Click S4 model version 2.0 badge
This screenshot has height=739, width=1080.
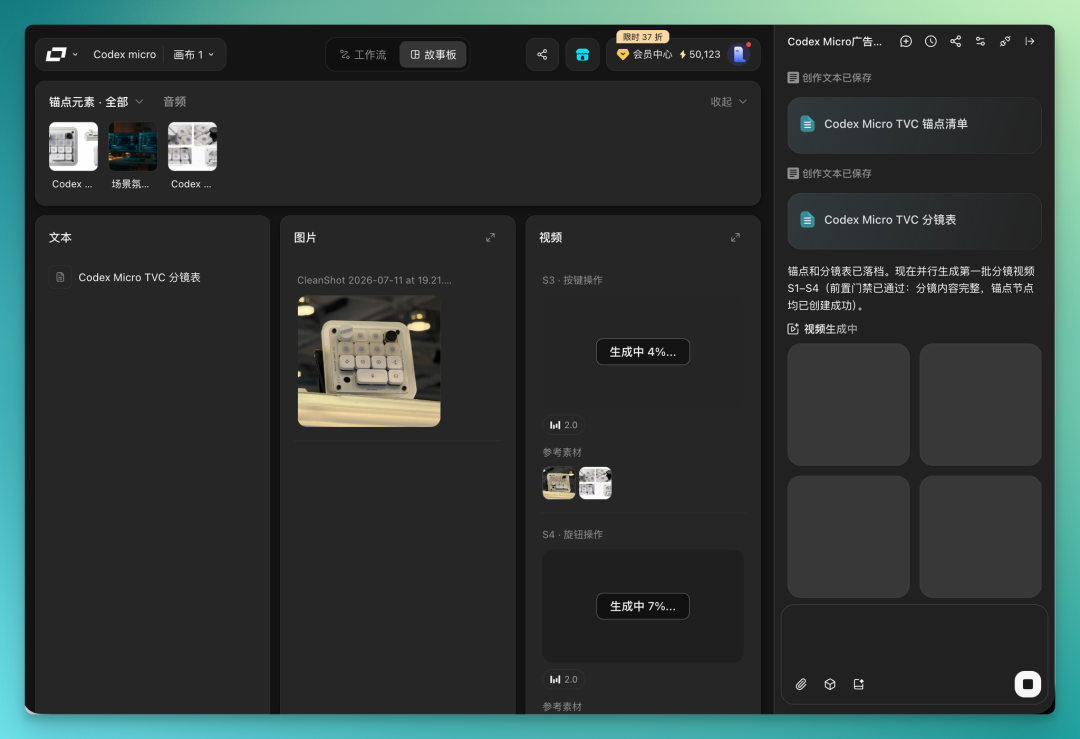[x=563, y=679]
